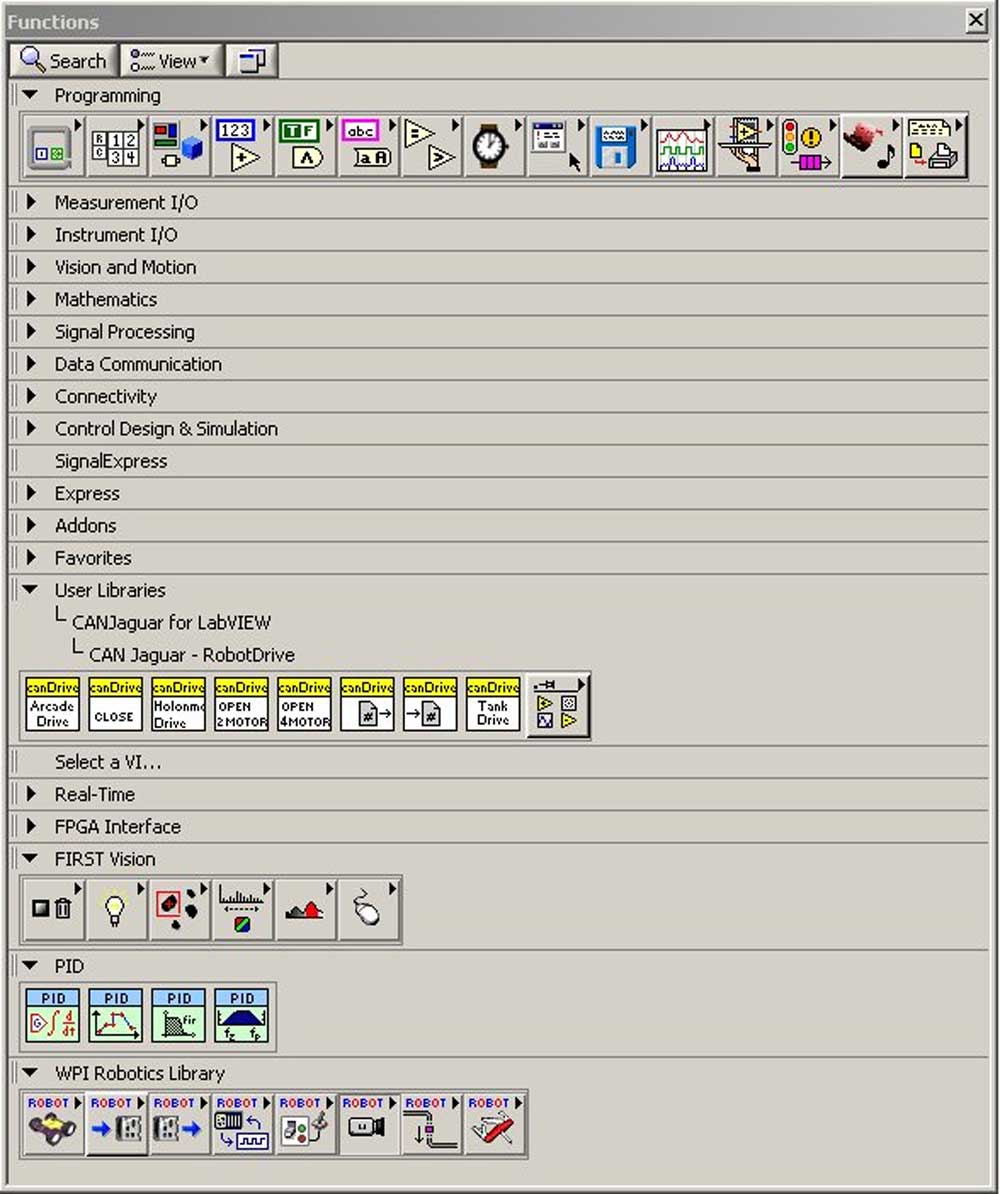Select the canDrive Holonomic Drive VI

coord(178,704)
